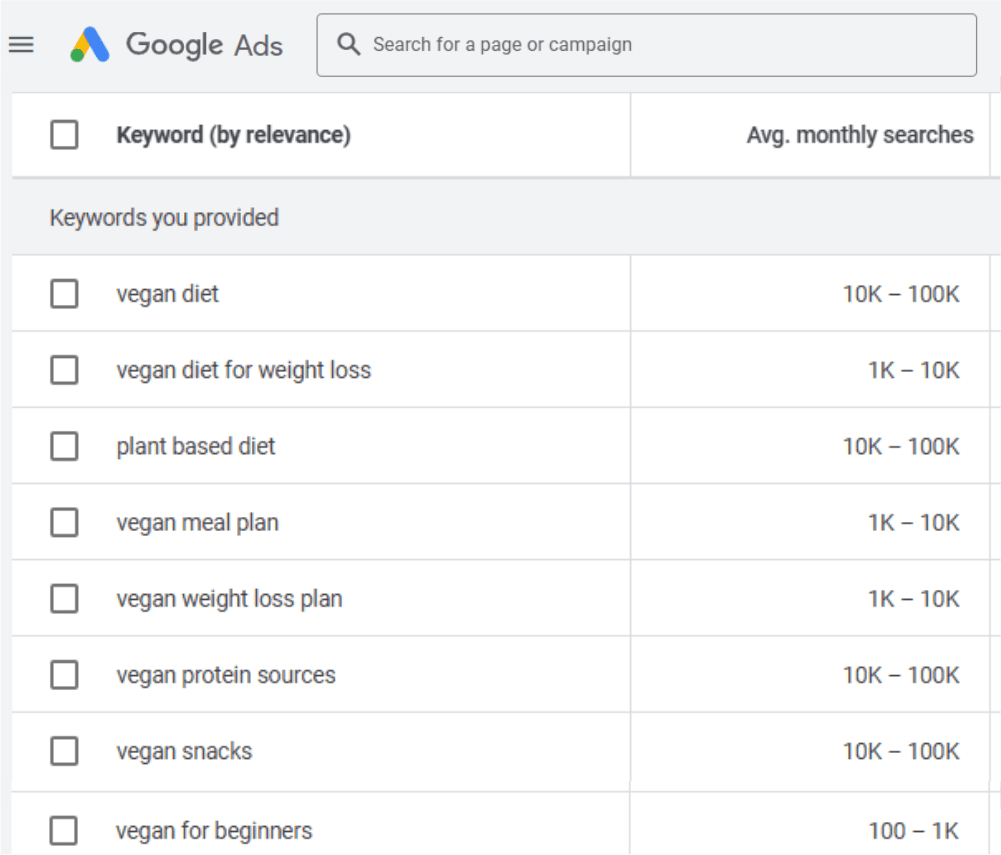Sort by Avg. monthly searches column
This screenshot has height=855, width=1001.
[x=859, y=135]
